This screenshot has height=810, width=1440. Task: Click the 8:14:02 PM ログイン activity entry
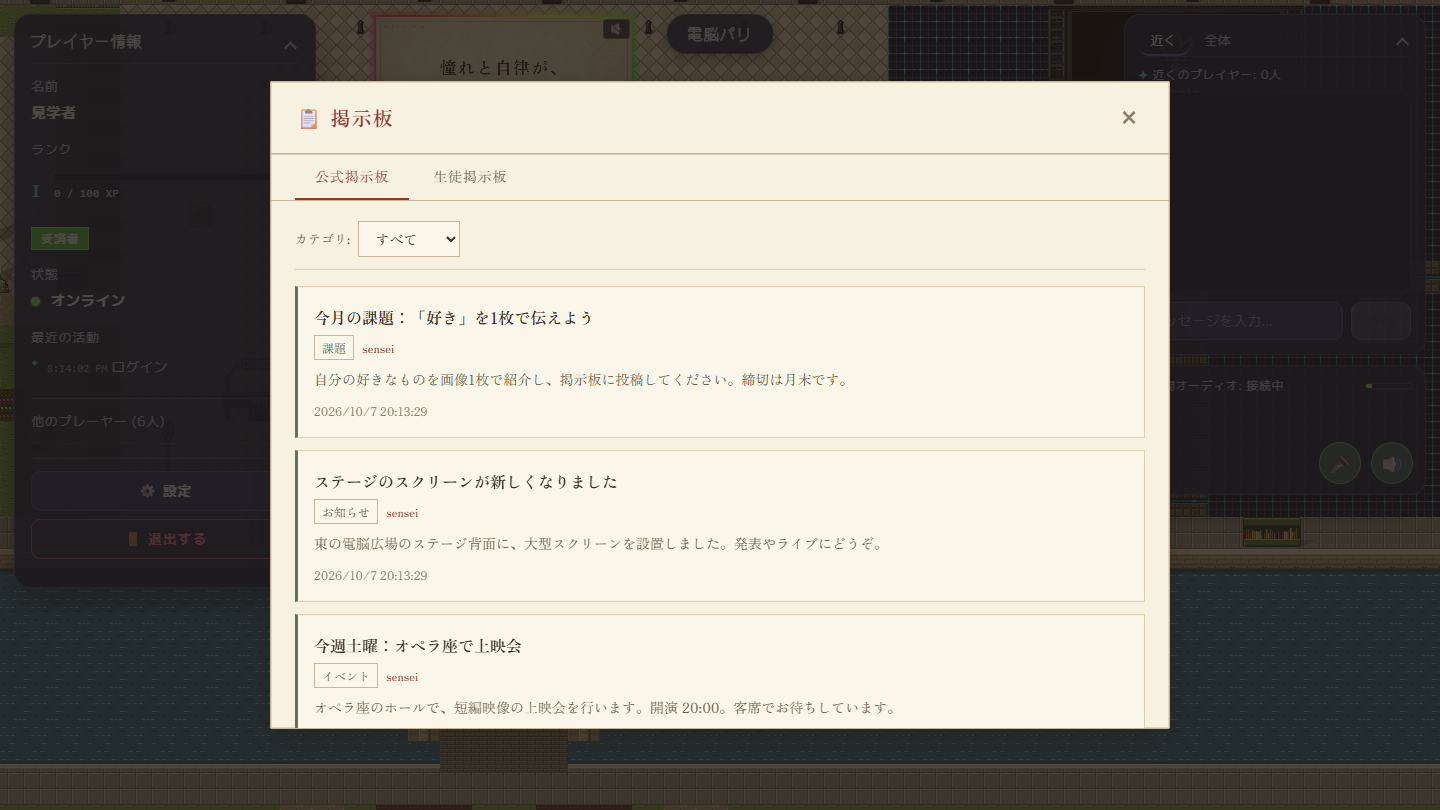107,367
